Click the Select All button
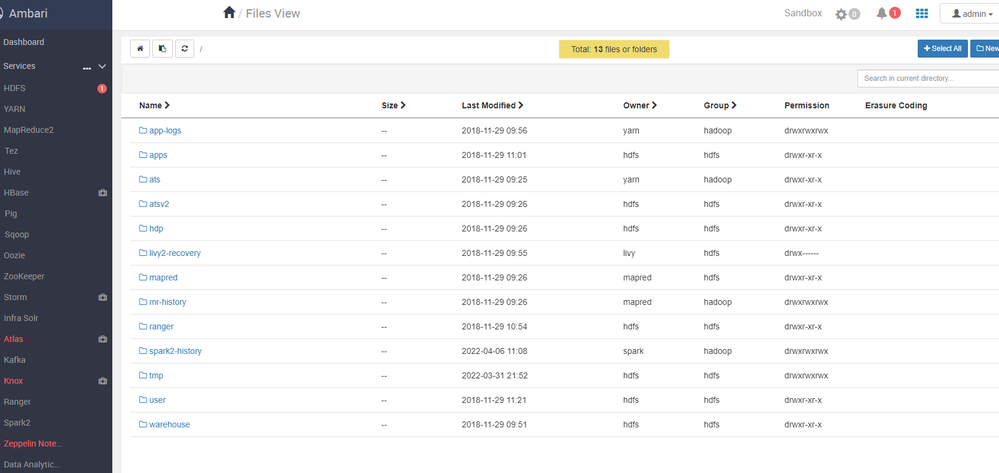Image resolution: width=999 pixels, height=473 pixels. (943, 48)
